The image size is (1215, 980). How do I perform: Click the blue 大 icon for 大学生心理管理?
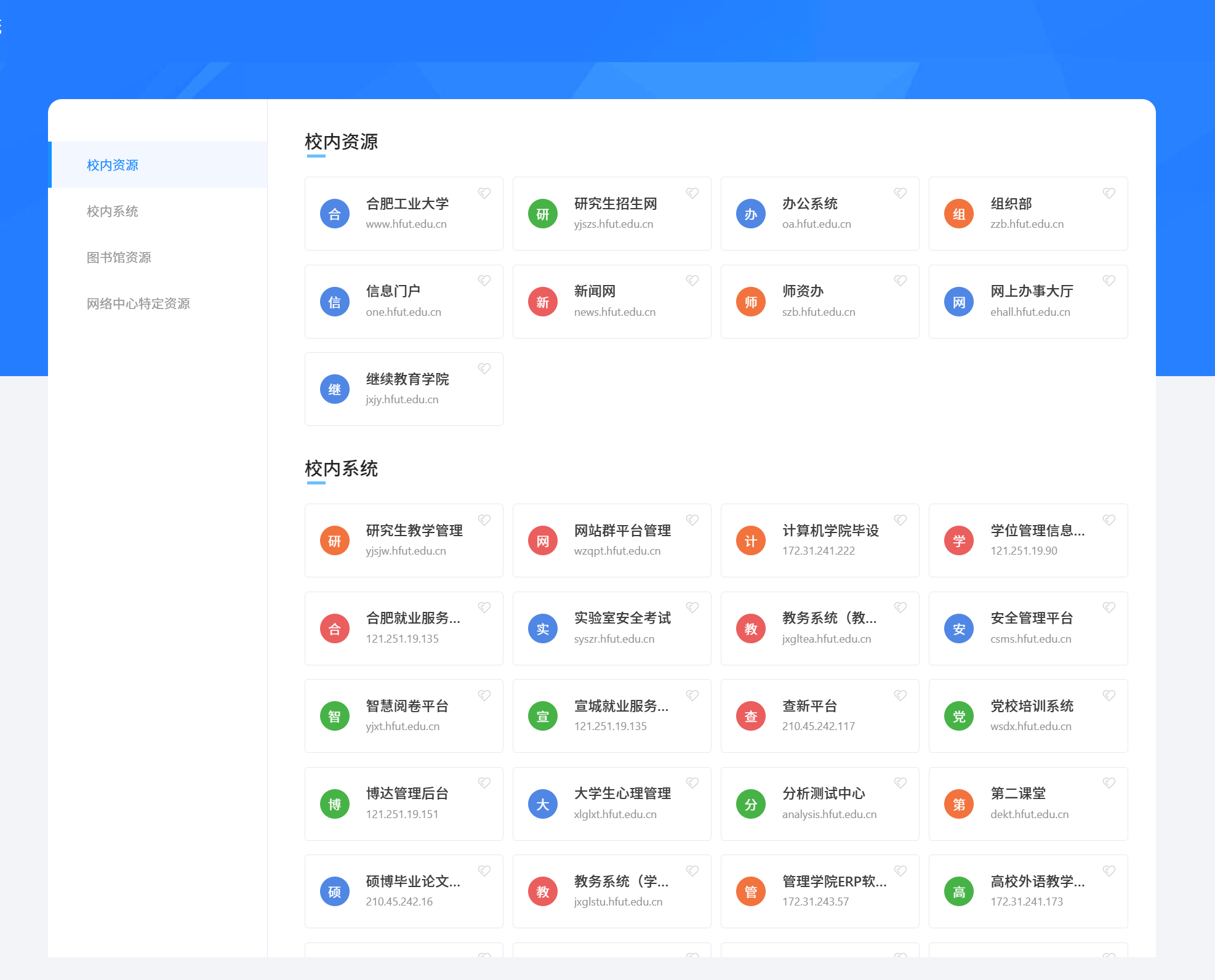[542, 805]
